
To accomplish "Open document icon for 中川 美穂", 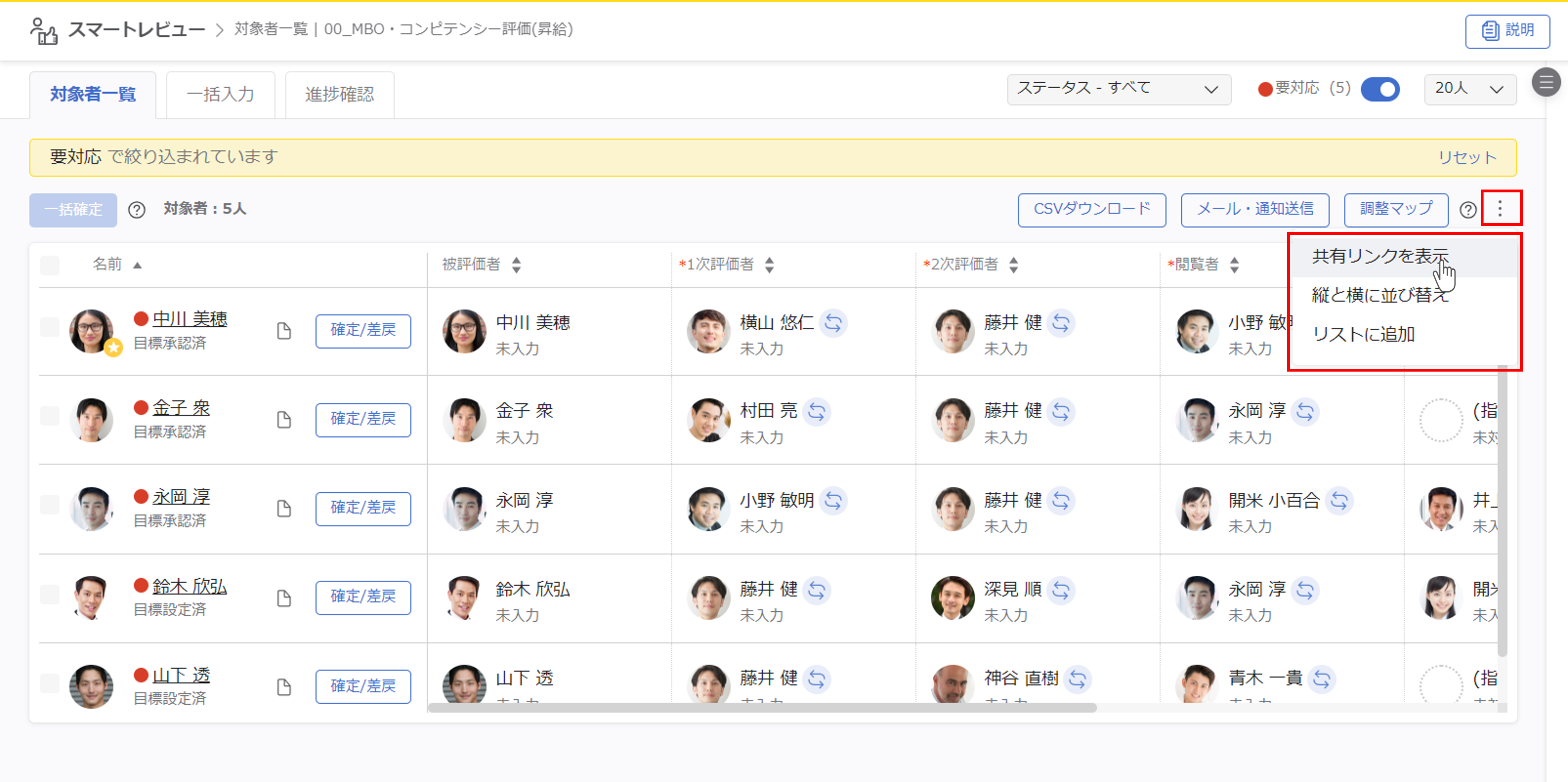I will pyautogui.click(x=284, y=331).
